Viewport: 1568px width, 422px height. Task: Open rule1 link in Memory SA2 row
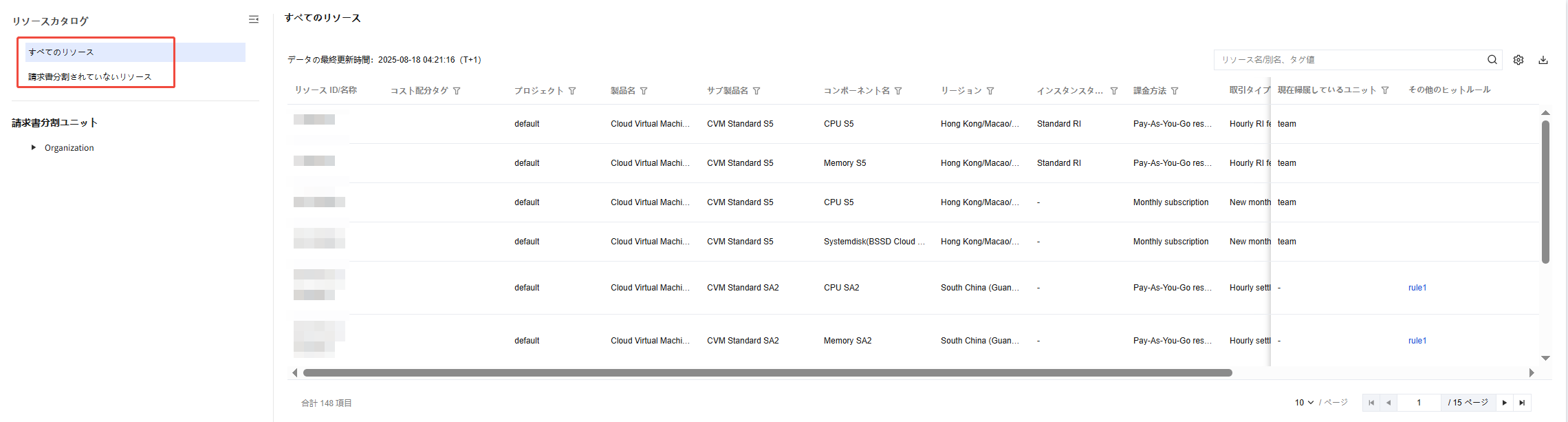point(1417,341)
